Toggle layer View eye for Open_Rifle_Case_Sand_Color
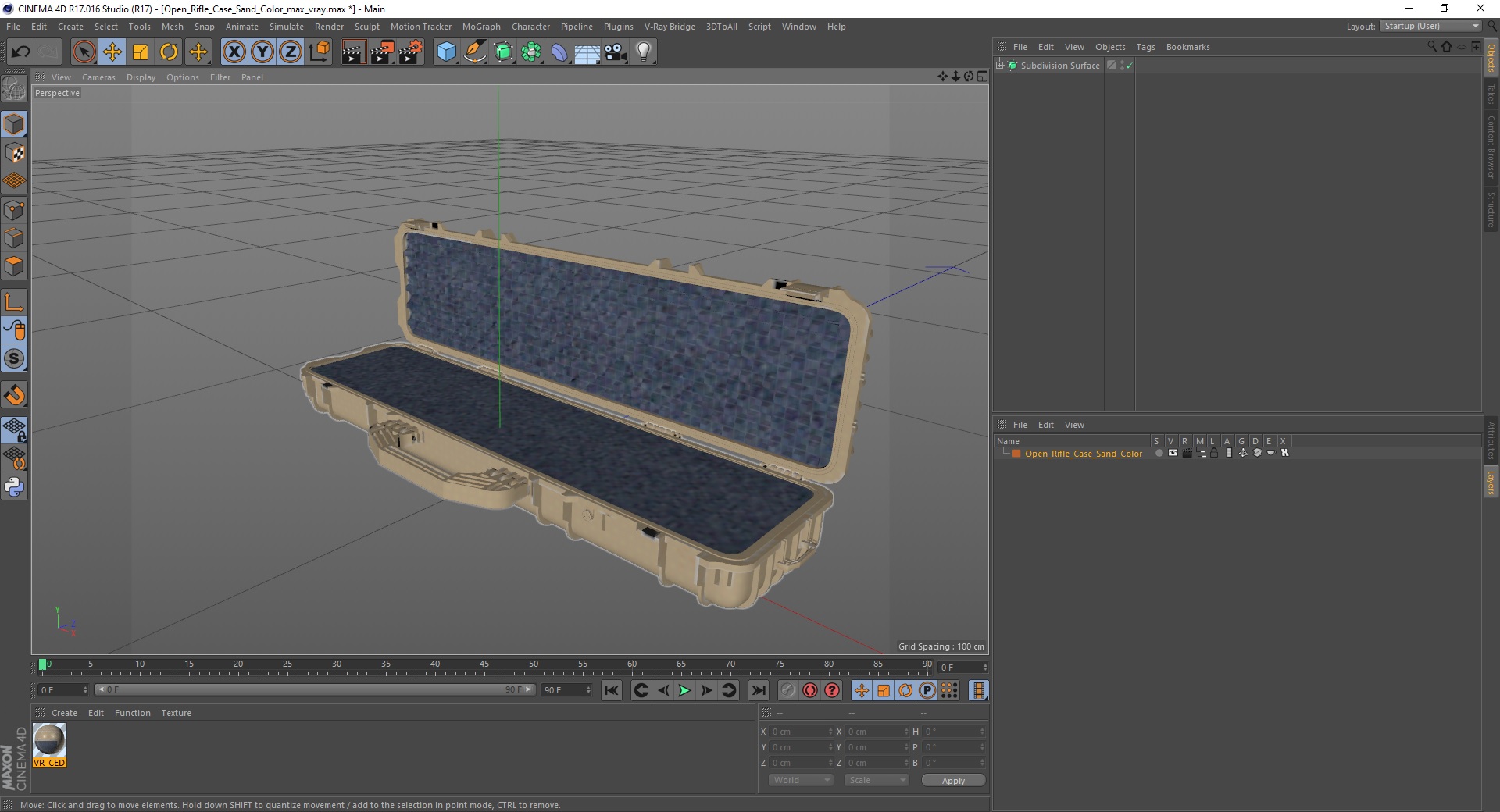 click(1173, 453)
